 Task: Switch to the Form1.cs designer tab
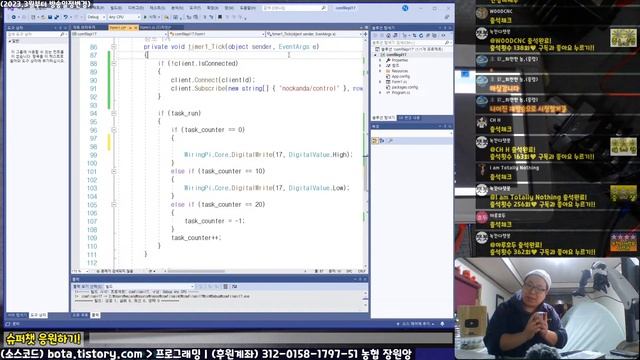[156, 28]
